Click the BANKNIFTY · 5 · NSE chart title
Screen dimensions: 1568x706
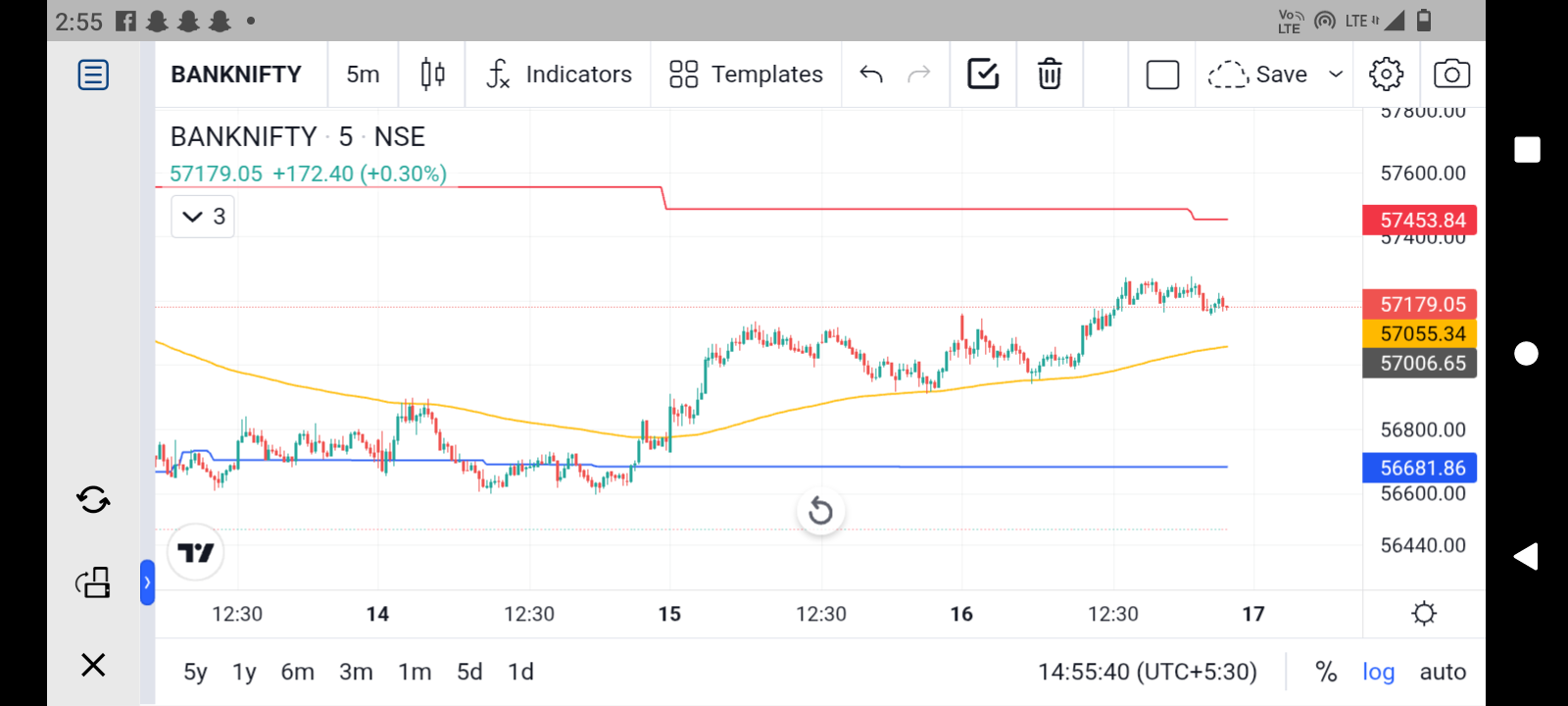(x=297, y=136)
